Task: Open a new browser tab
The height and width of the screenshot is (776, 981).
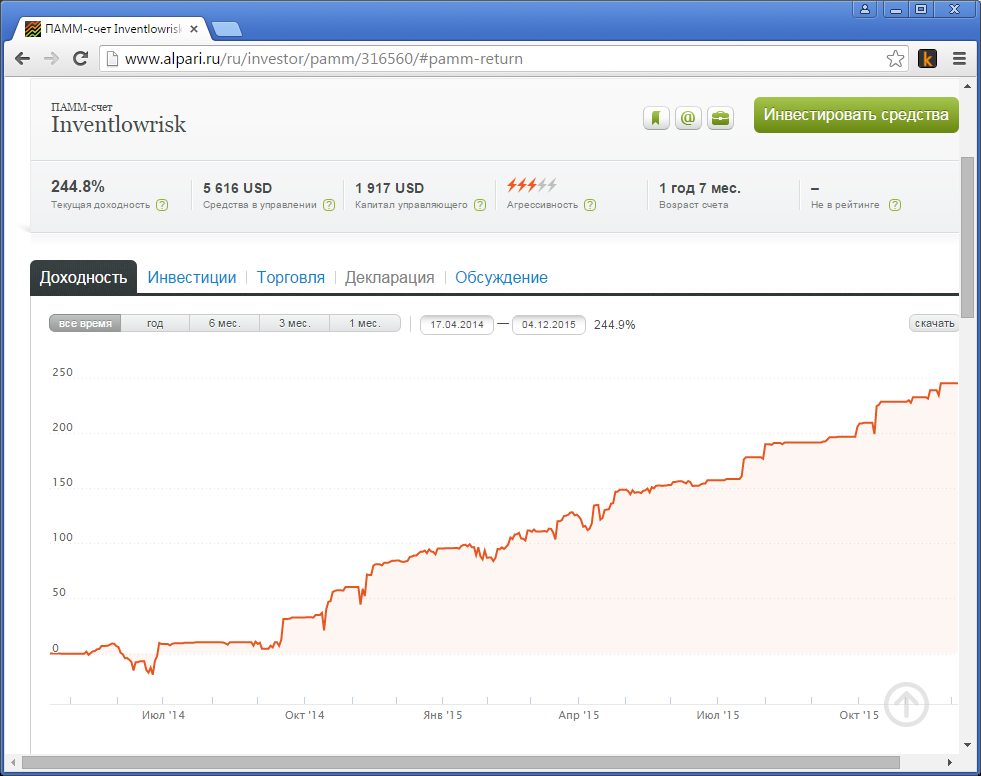Action: 226,29
